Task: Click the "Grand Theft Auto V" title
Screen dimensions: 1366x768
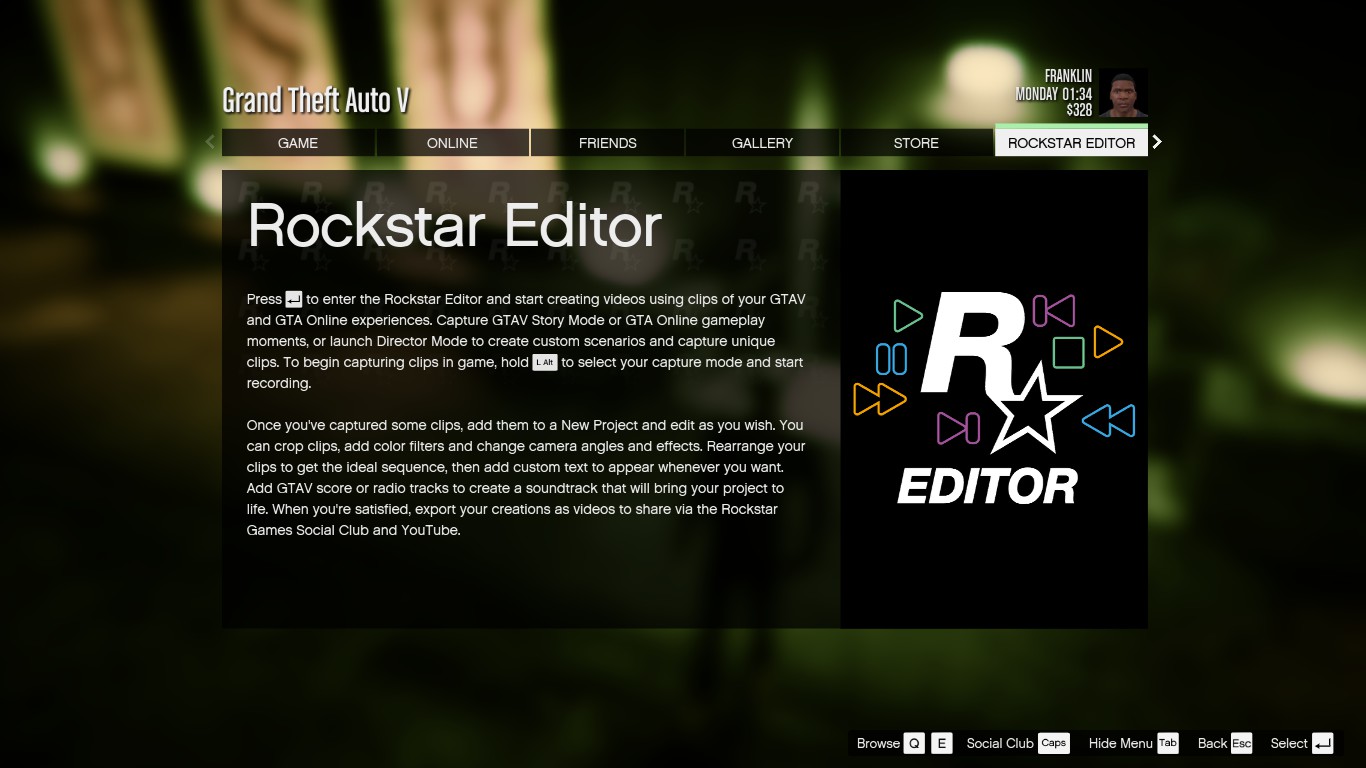Action: point(315,100)
